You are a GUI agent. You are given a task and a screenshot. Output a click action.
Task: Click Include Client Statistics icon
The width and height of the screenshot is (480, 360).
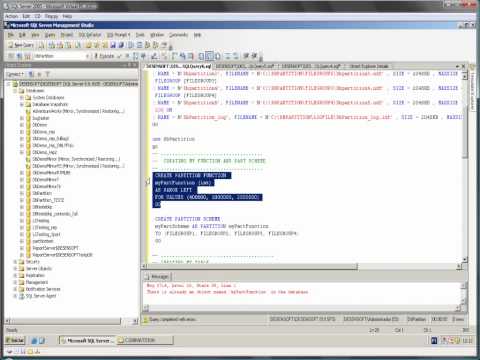pos(182,56)
